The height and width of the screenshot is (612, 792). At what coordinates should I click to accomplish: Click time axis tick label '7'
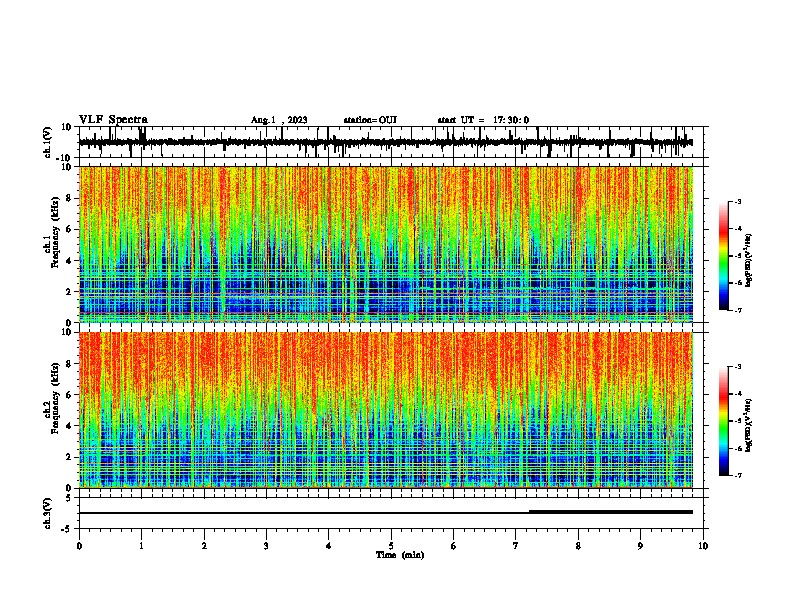(x=516, y=546)
